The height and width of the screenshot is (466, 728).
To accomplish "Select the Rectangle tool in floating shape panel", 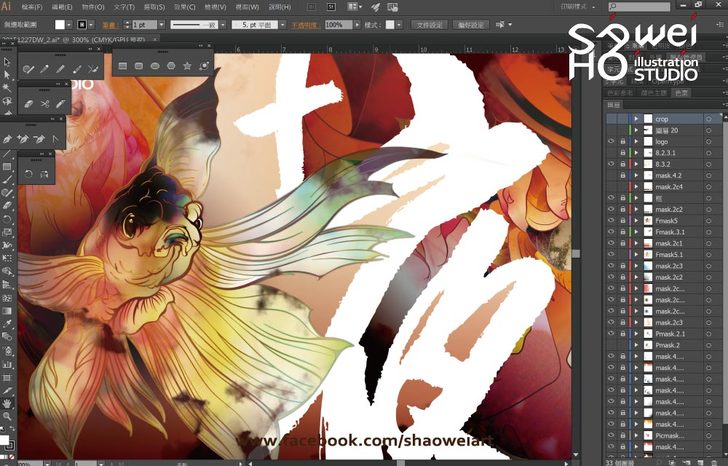I will (122, 66).
